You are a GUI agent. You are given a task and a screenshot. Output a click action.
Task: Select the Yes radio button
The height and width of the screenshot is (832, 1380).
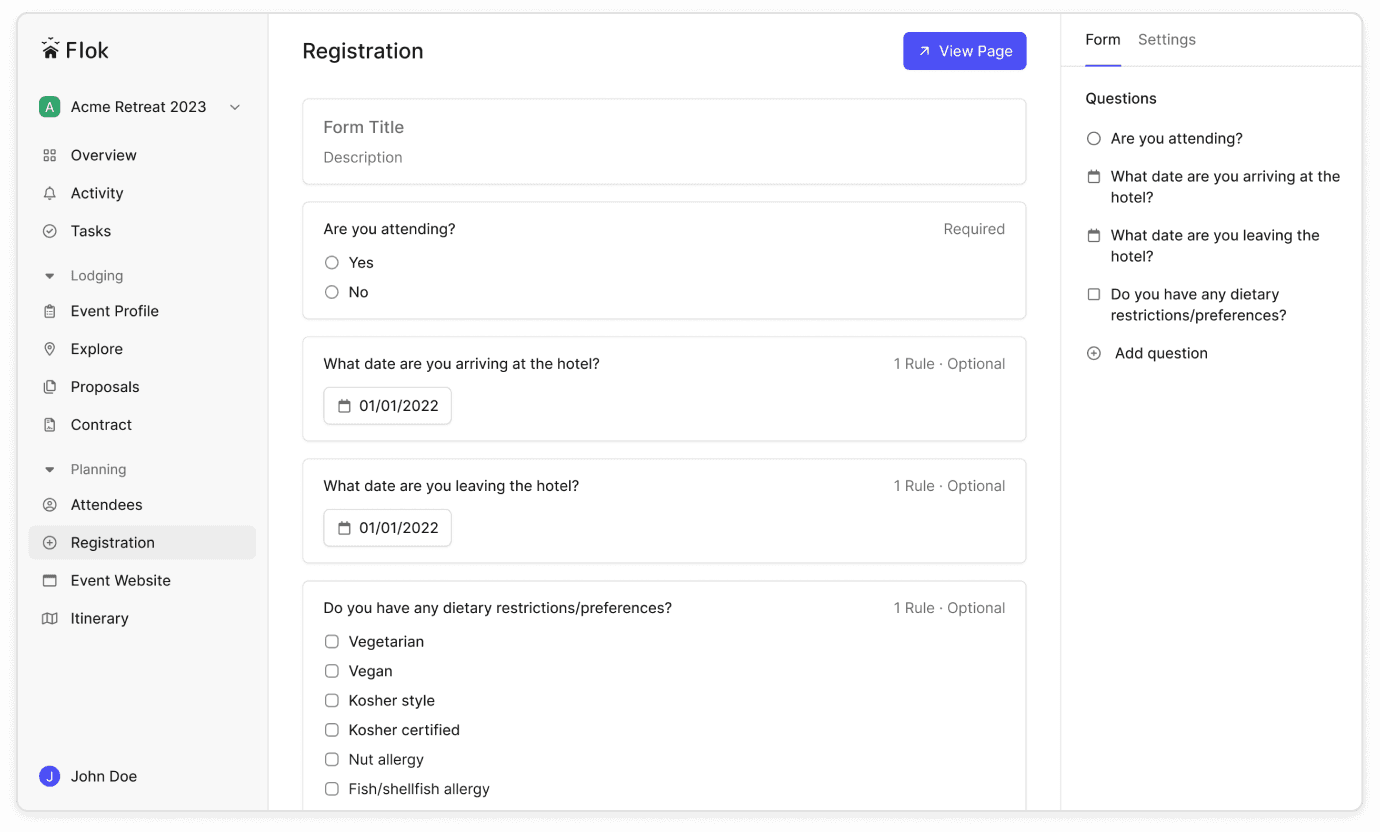coord(332,263)
